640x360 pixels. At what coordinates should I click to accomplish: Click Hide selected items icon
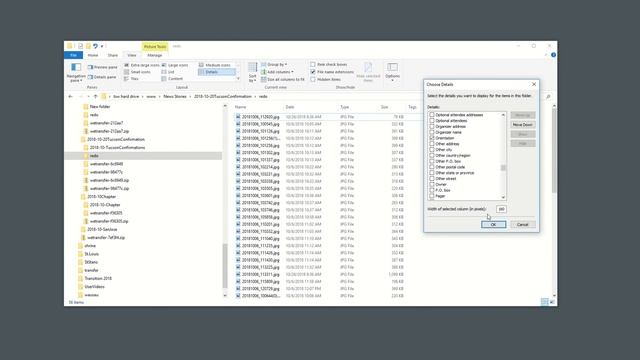tap(368, 67)
